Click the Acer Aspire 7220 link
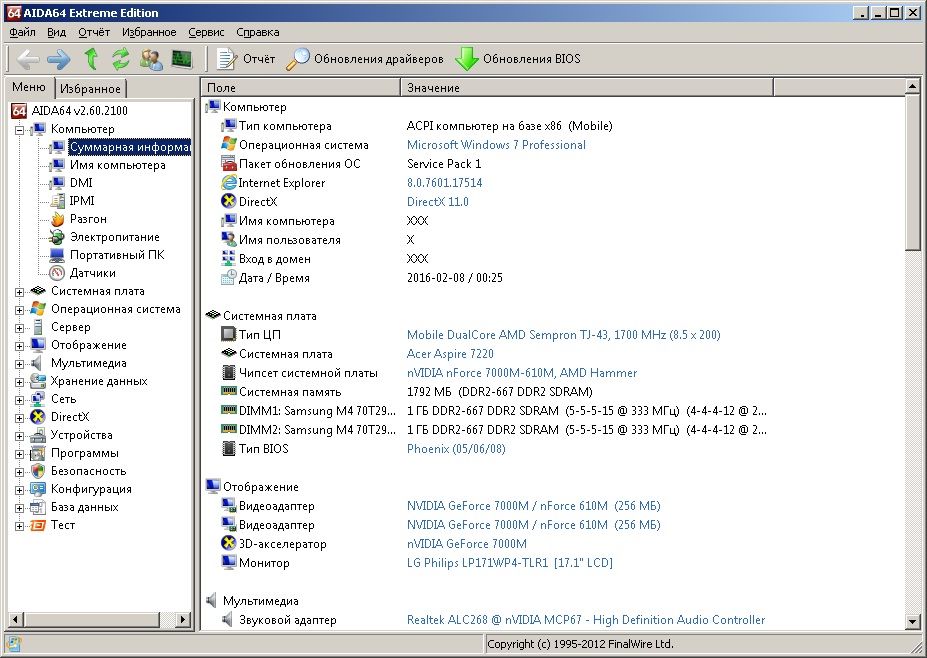The image size is (927, 658). pyautogui.click(x=450, y=354)
